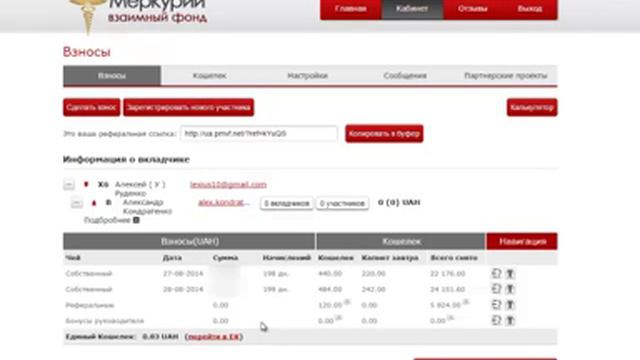Select Выход to log out
Screen dimensions: 640x360
pyautogui.click(x=530, y=9)
